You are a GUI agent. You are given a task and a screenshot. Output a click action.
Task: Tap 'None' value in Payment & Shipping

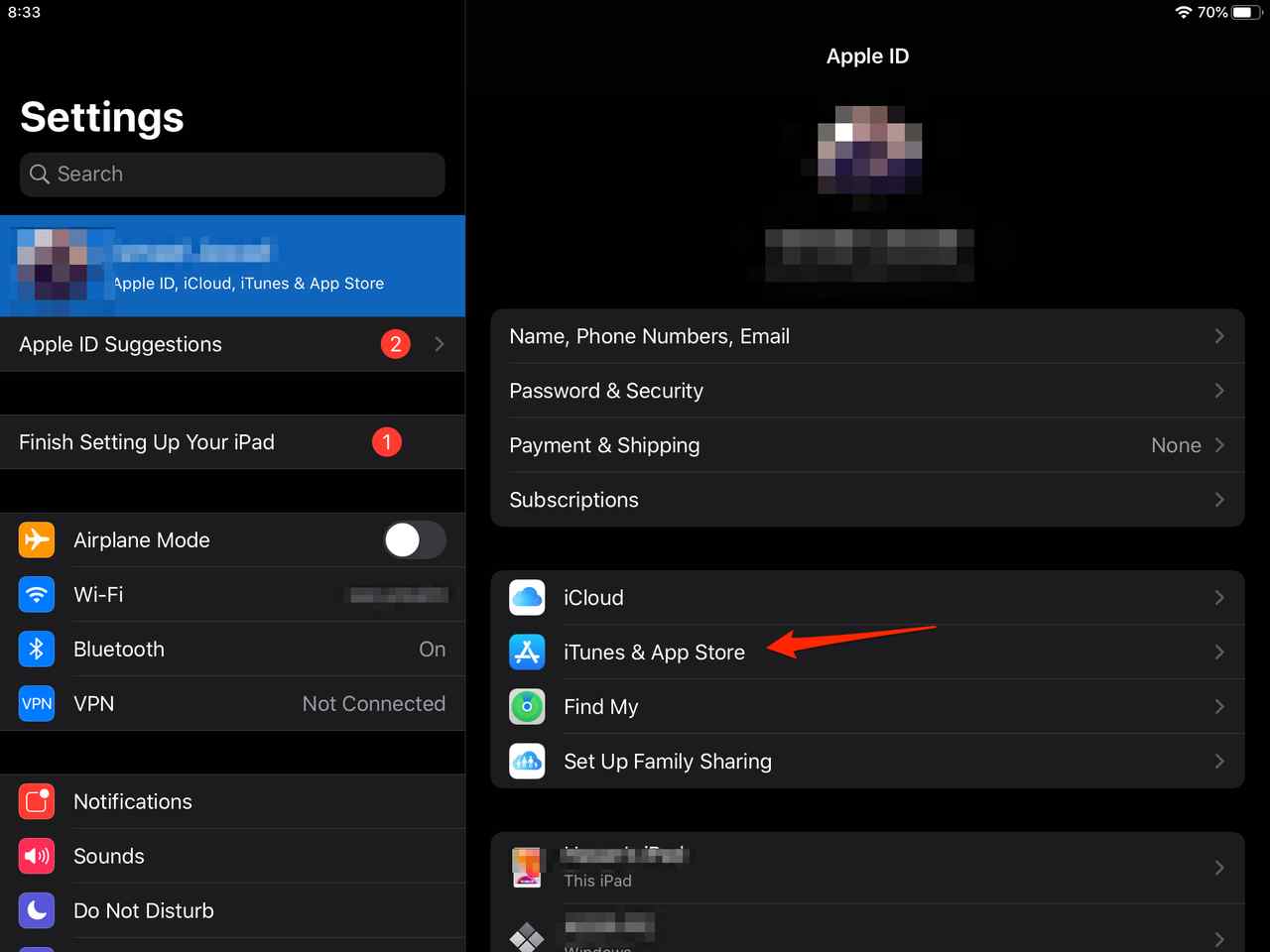pos(1176,445)
